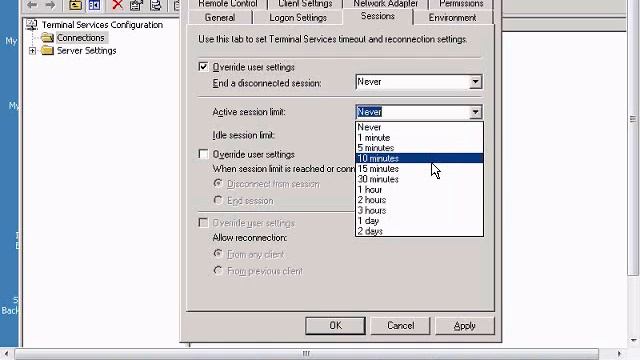Click the OK button

[336, 326]
